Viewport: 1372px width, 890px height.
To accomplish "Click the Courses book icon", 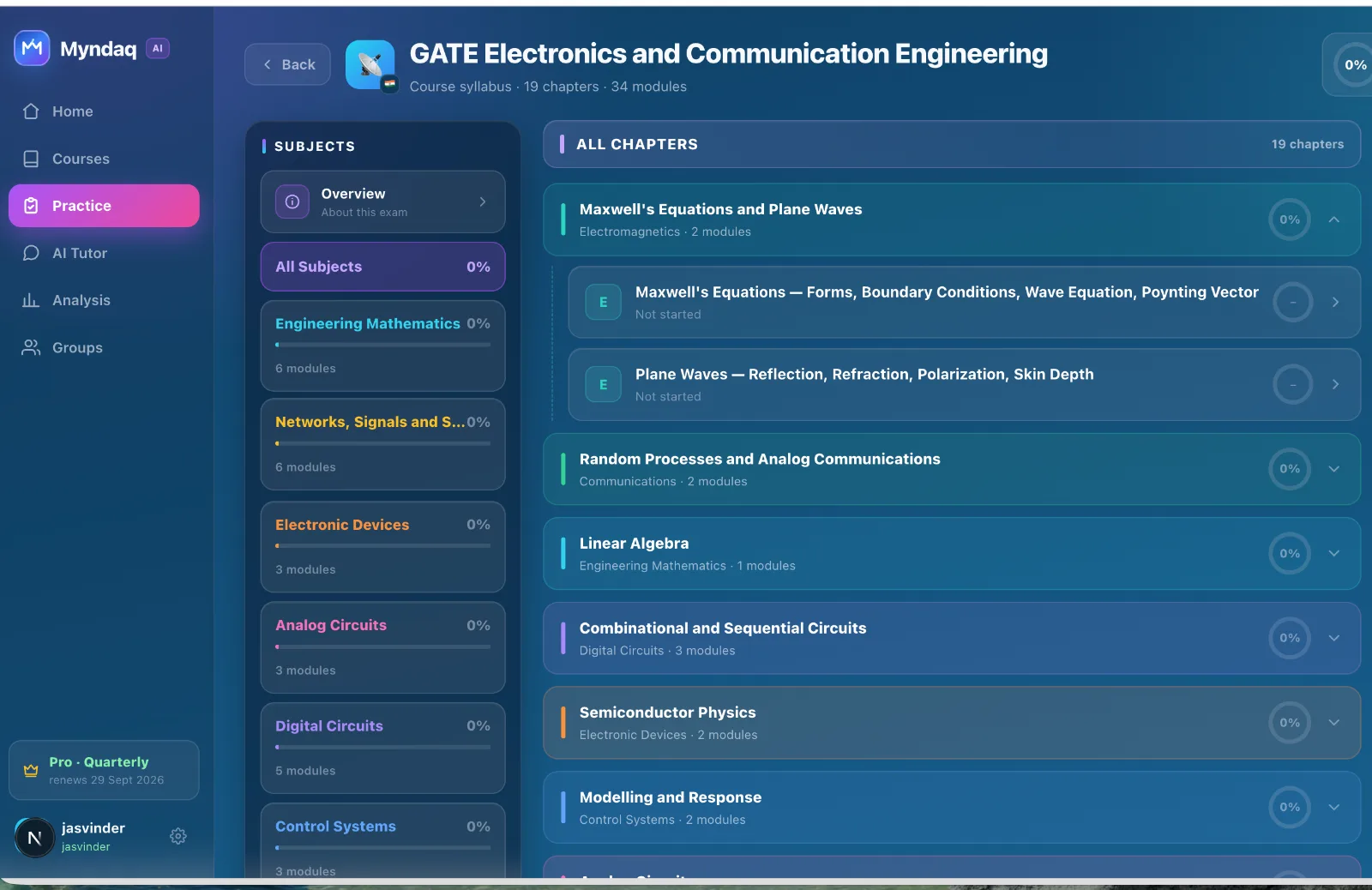I will tap(31, 159).
